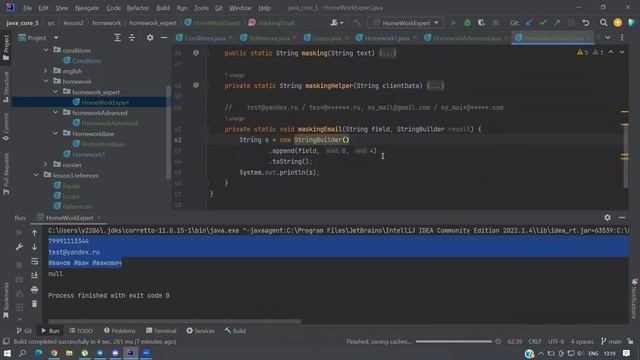The width and height of the screenshot is (640, 360).
Task: Hide the Project tool window
Action: coord(164,38)
